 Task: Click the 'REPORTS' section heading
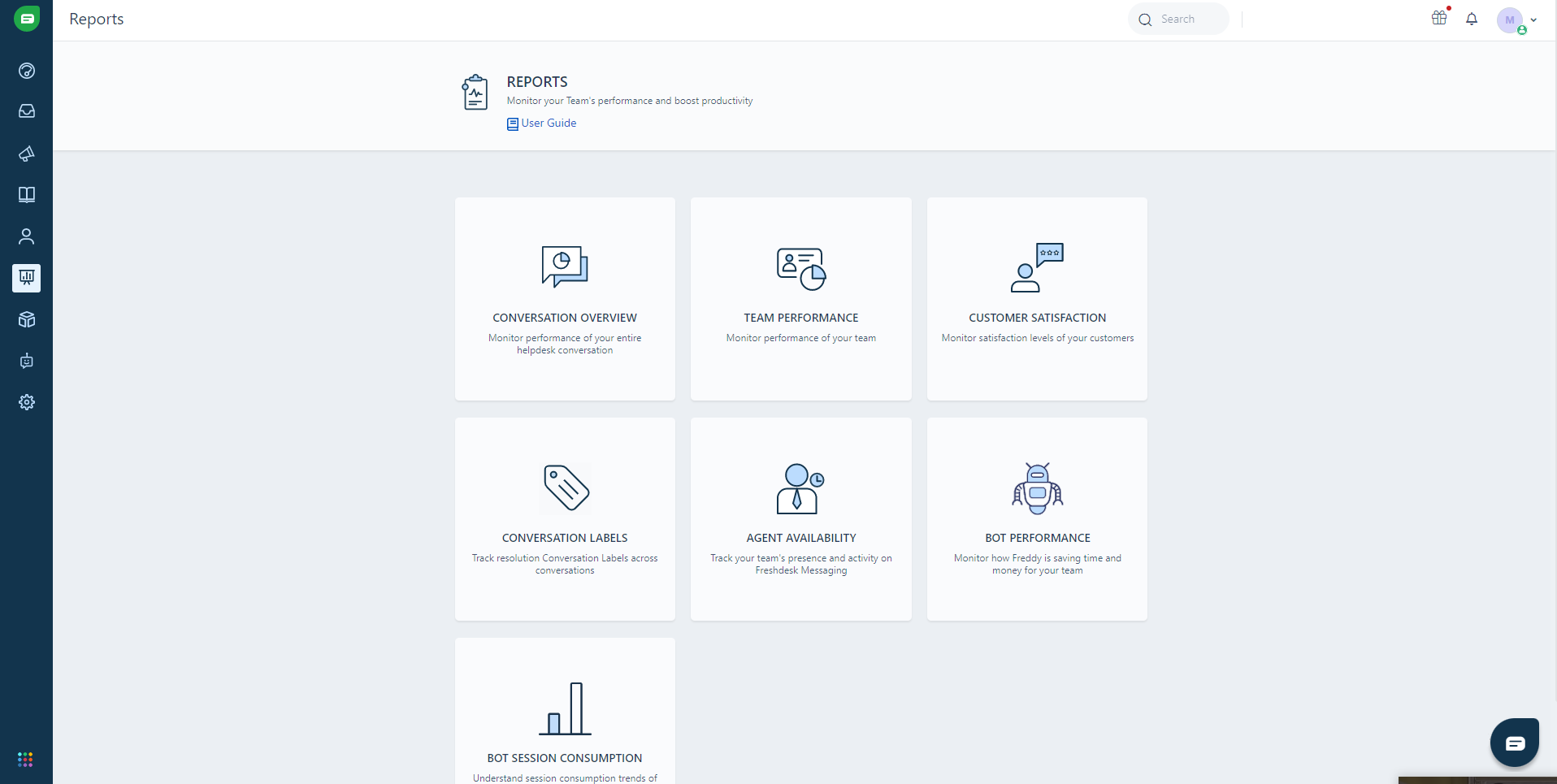(537, 82)
